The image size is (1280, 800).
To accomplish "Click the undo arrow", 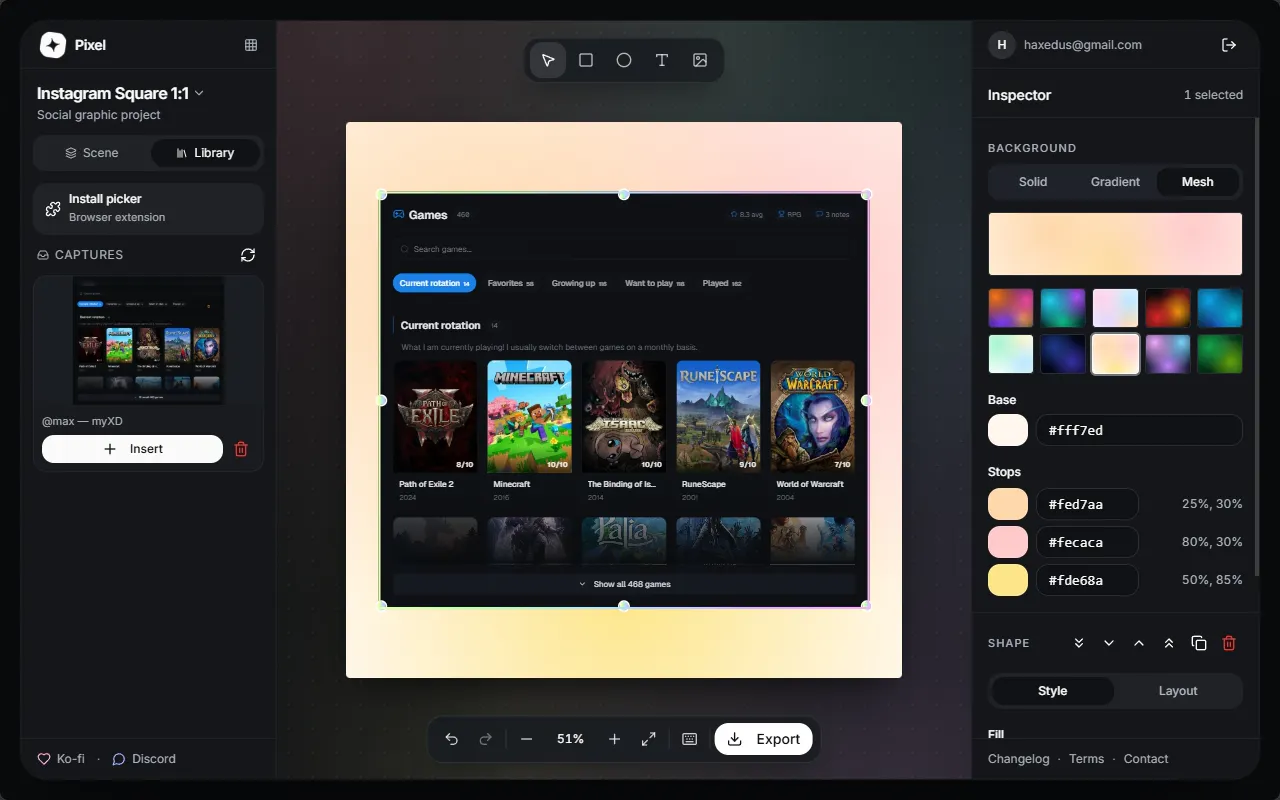I will pyautogui.click(x=452, y=739).
